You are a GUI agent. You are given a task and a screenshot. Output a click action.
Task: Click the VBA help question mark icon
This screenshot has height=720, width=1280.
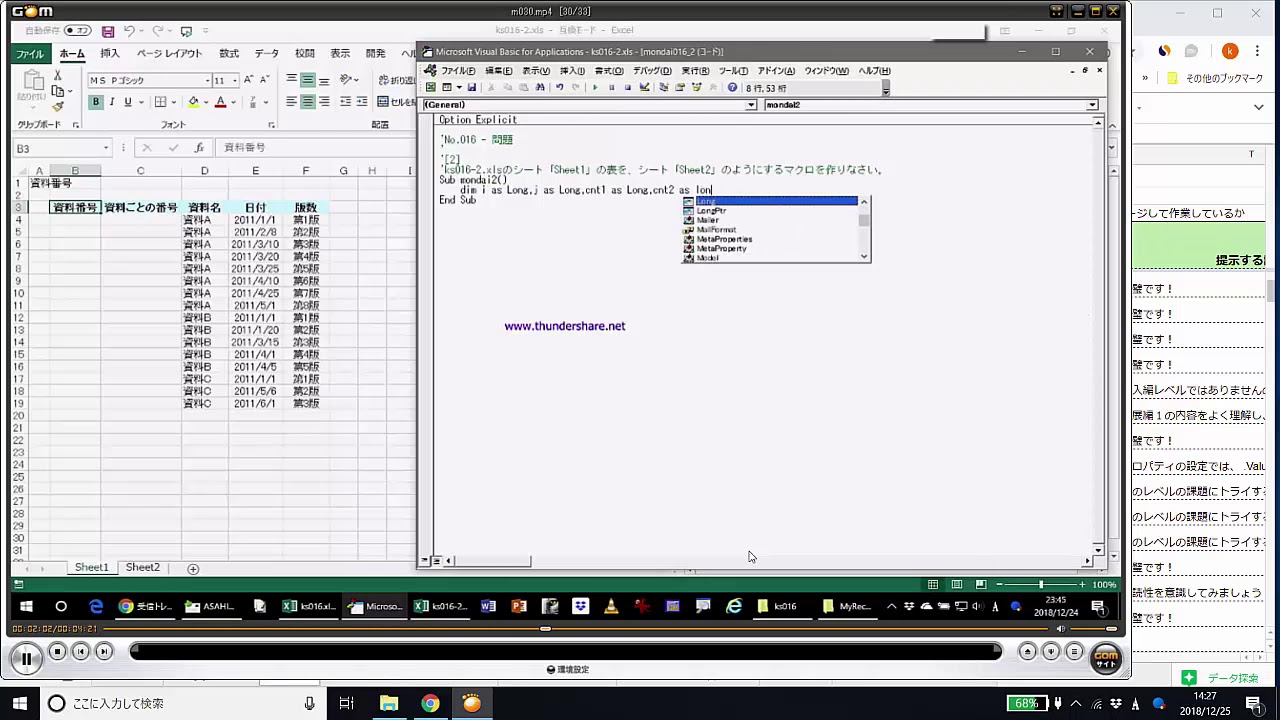[x=732, y=88]
